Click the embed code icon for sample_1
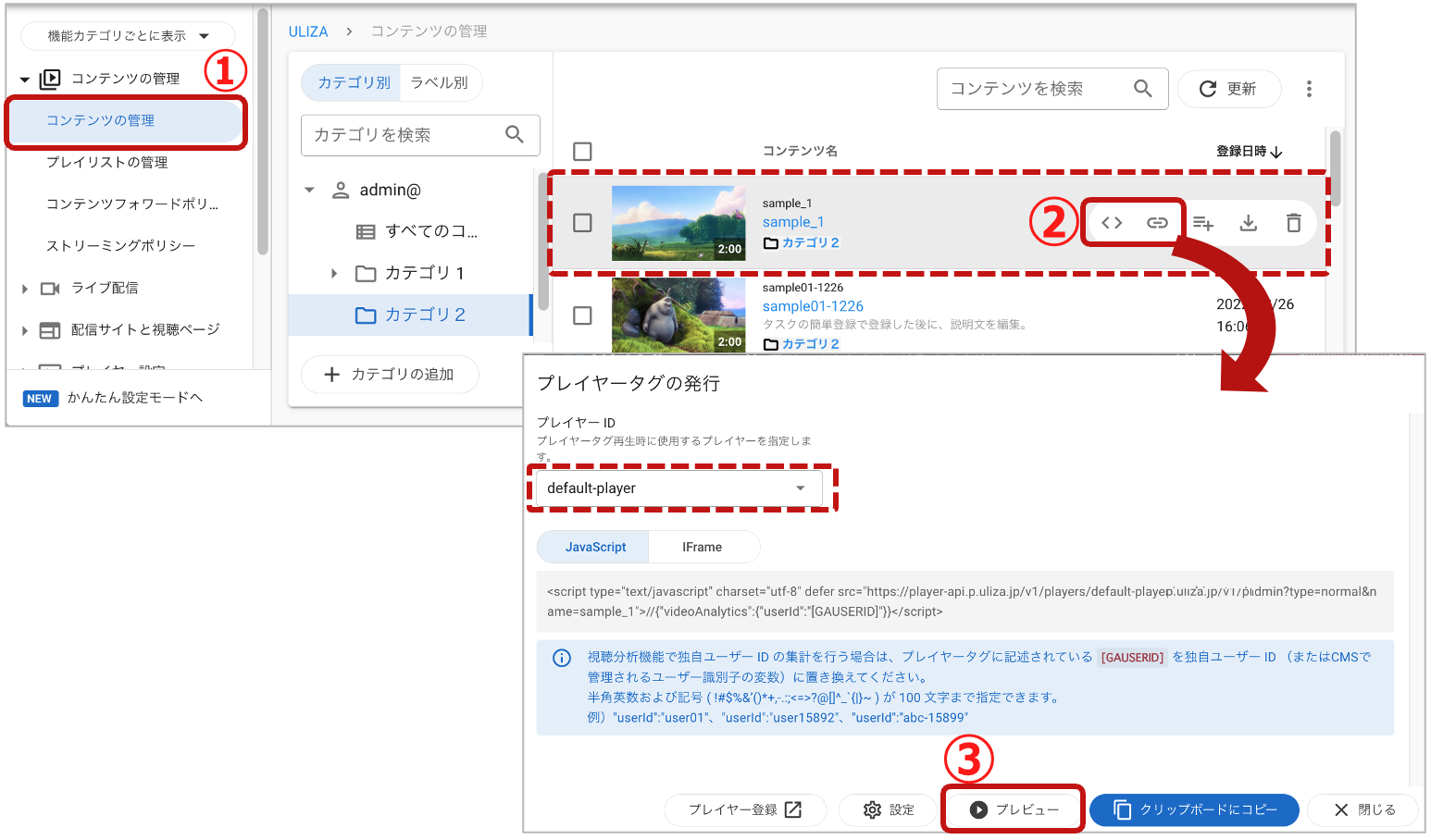1431x840 pixels. (1112, 223)
